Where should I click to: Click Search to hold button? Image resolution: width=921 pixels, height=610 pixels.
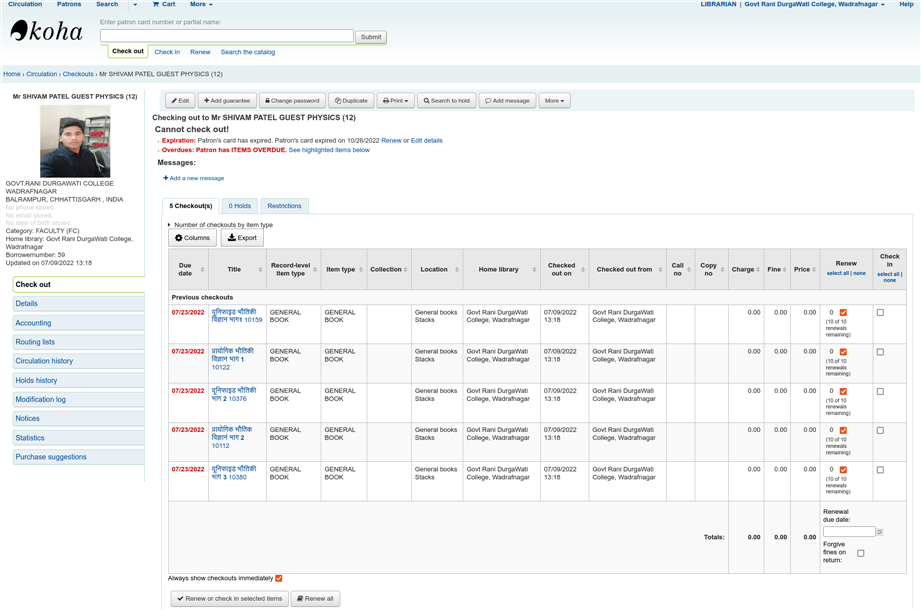click(x=446, y=101)
